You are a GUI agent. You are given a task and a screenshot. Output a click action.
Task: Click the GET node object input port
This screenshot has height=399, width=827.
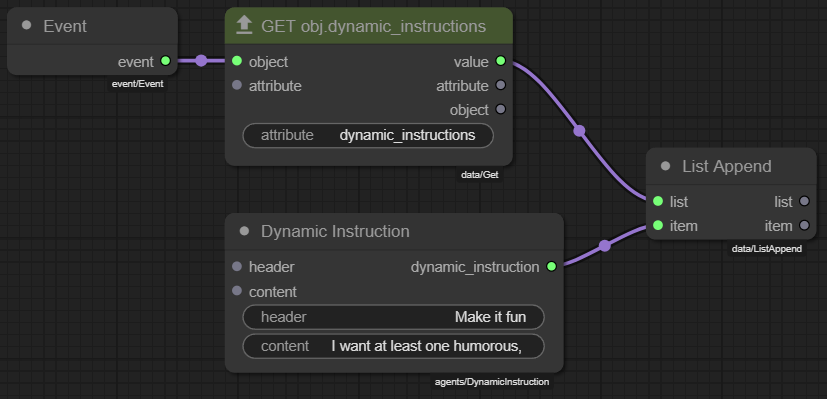[237, 61]
